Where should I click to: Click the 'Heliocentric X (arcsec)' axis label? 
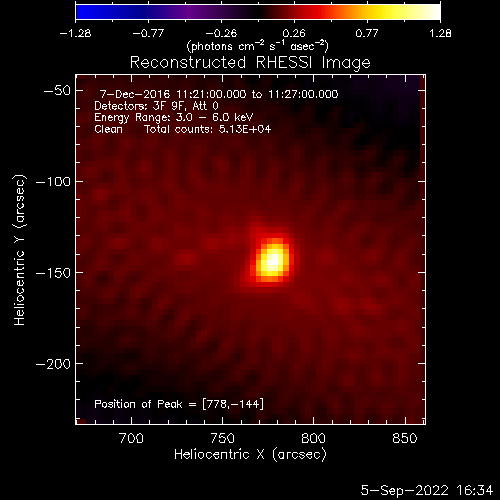(250, 455)
